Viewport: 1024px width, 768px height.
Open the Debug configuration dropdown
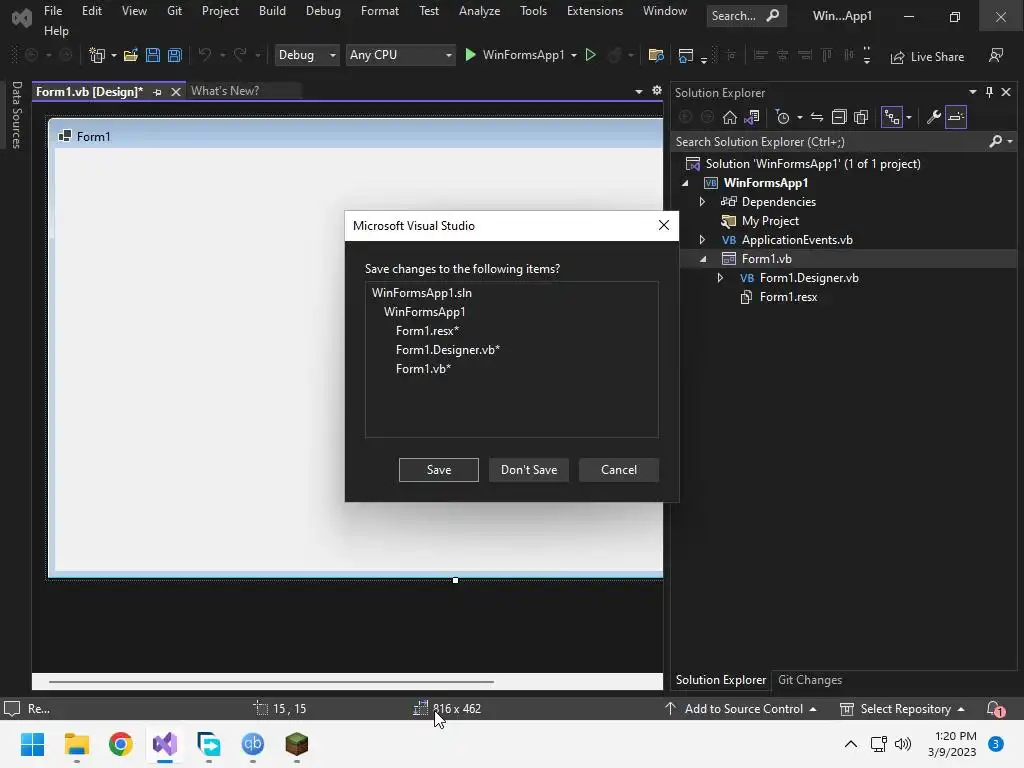point(306,55)
